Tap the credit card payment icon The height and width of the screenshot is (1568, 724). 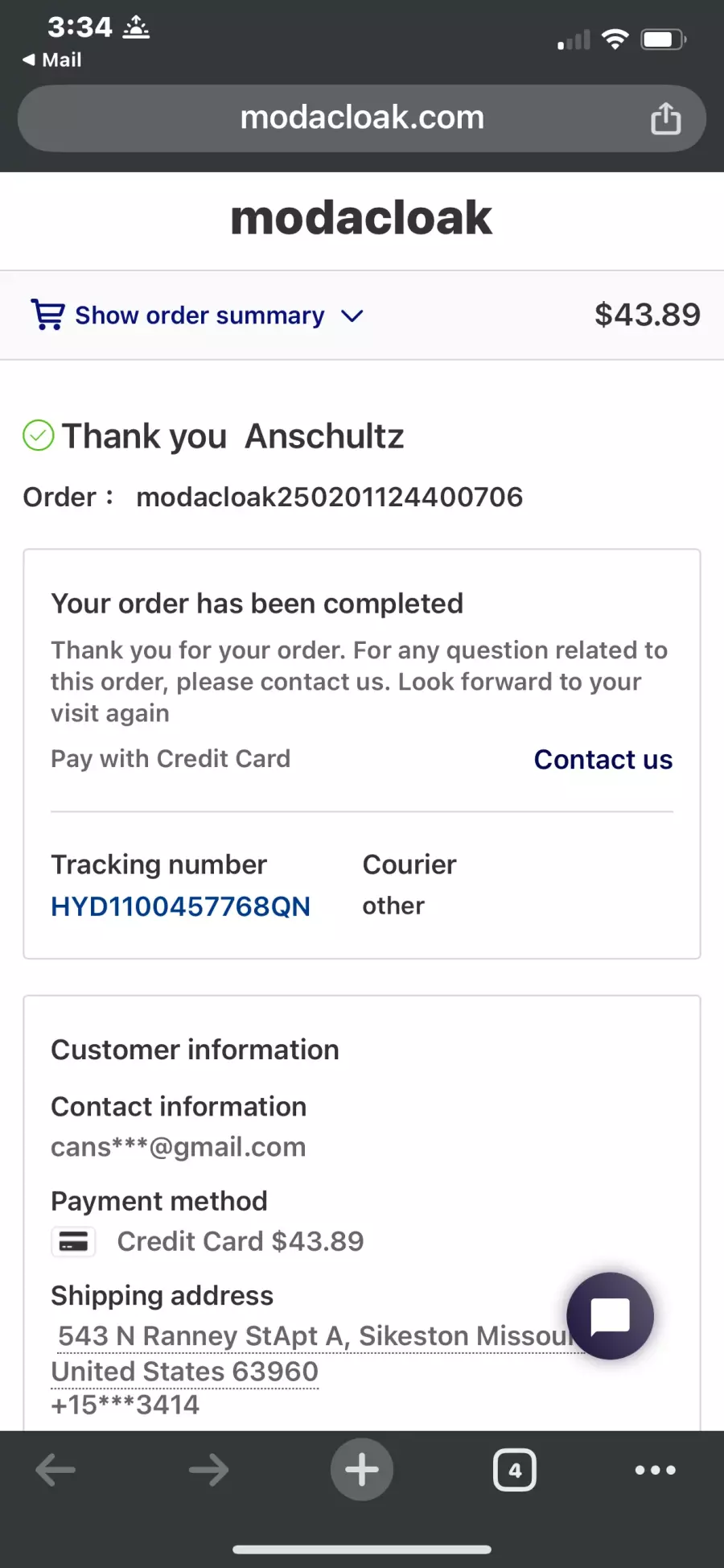73,1242
